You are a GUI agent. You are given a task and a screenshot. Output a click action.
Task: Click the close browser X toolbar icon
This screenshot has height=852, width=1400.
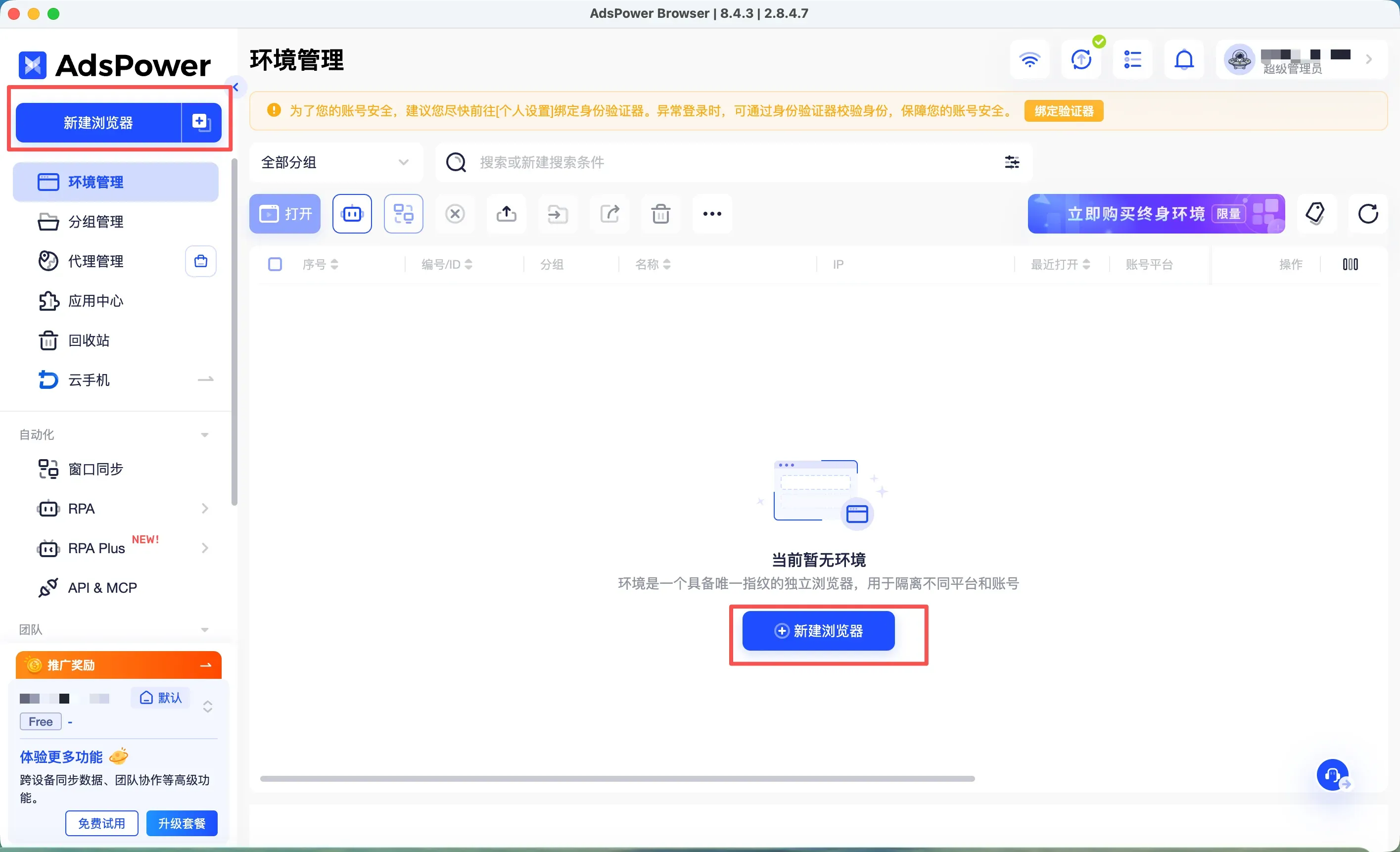455,214
